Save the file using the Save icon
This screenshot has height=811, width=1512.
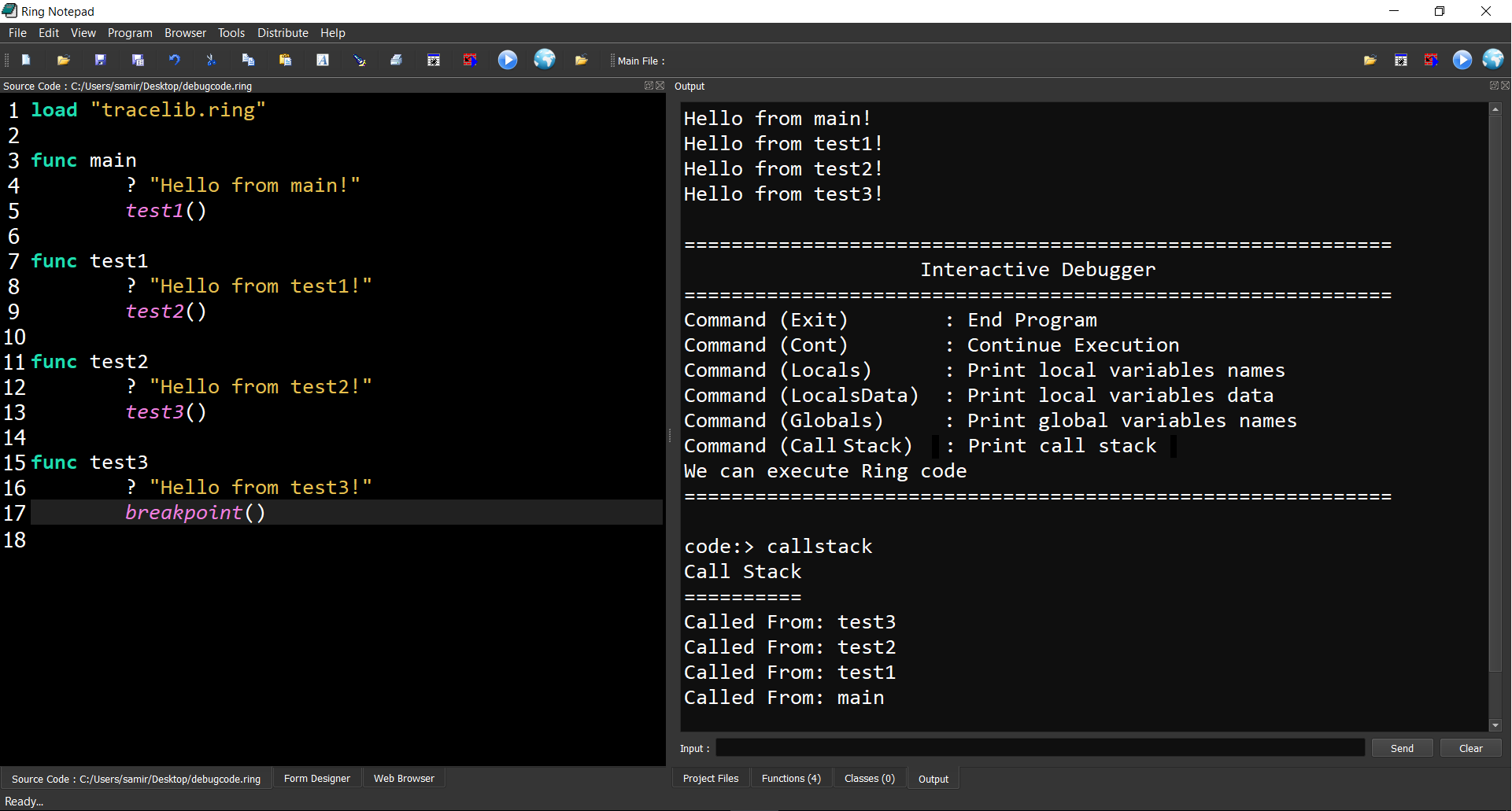tap(100, 60)
